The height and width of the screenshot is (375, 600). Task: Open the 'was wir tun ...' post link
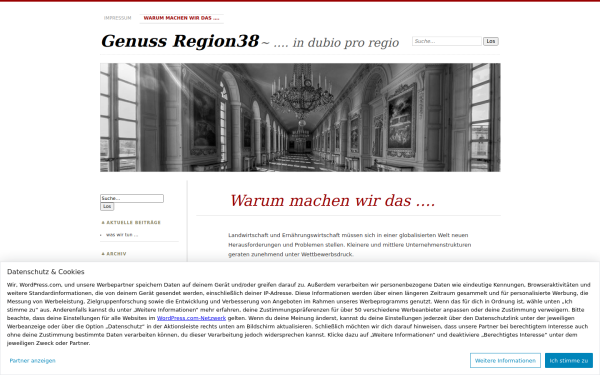[x=122, y=235]
